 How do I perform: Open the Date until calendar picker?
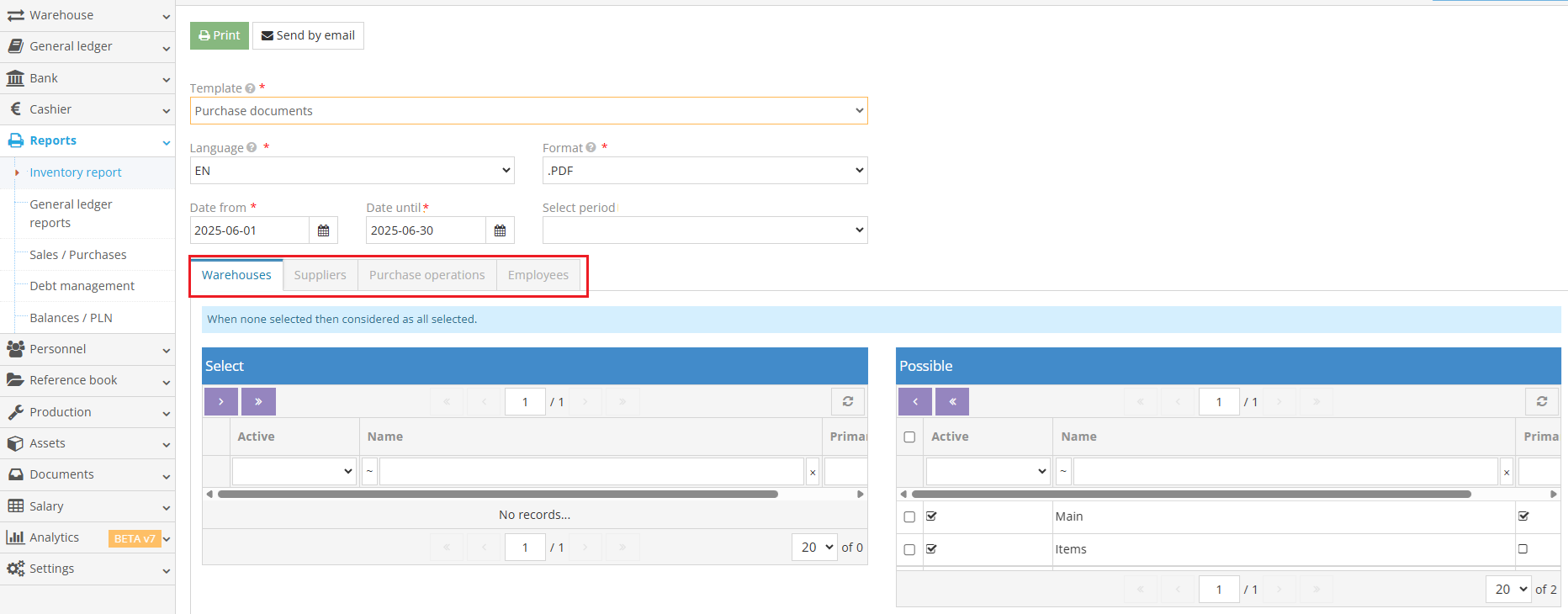point(500,230)
